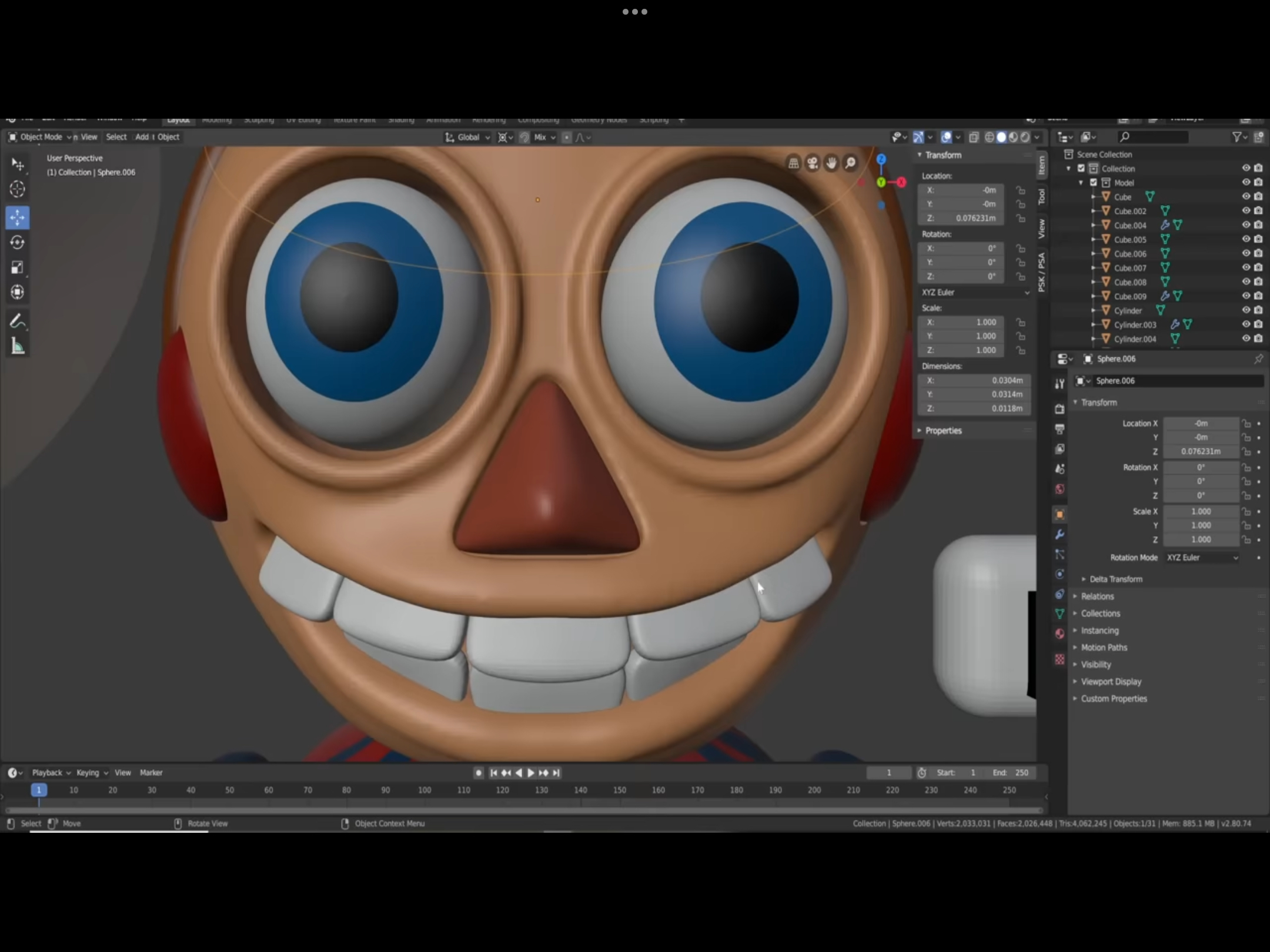The height and width of the screenshot is (952, 1270).
Task: Open the Global orientation dropdown
Action: (x=467, y=137)
